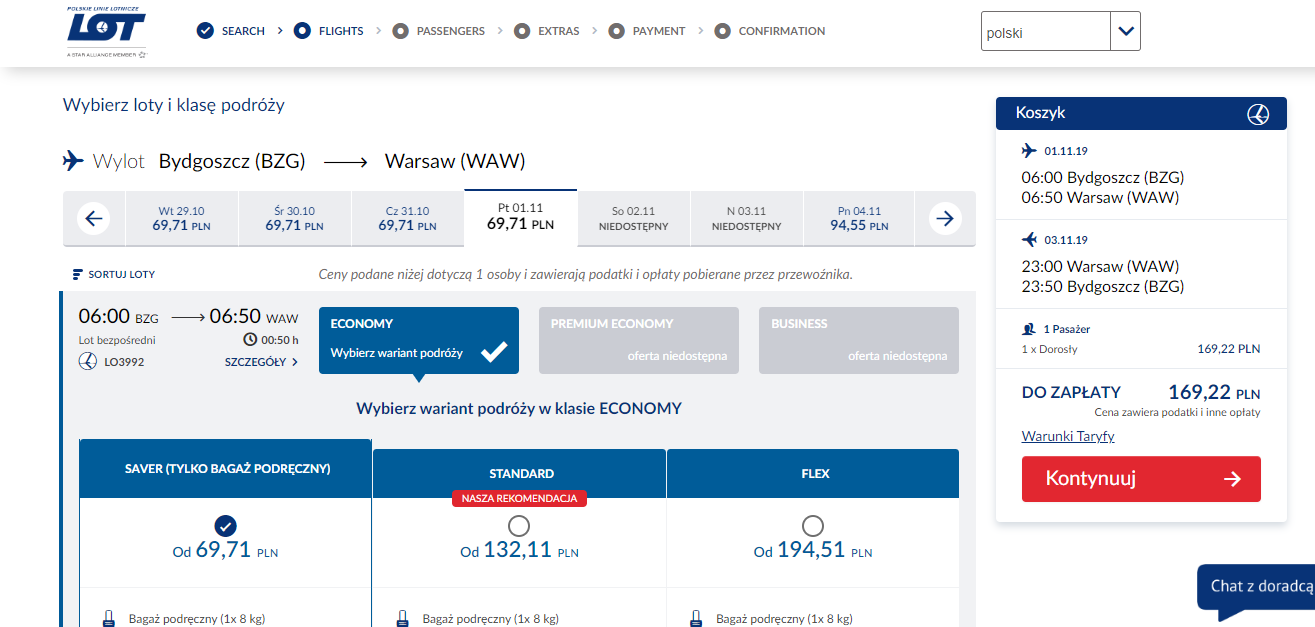Viewport: 1315px width, 627px height.
Task: Select N 03.11 unavailable date tab
Action: (746, 218)
